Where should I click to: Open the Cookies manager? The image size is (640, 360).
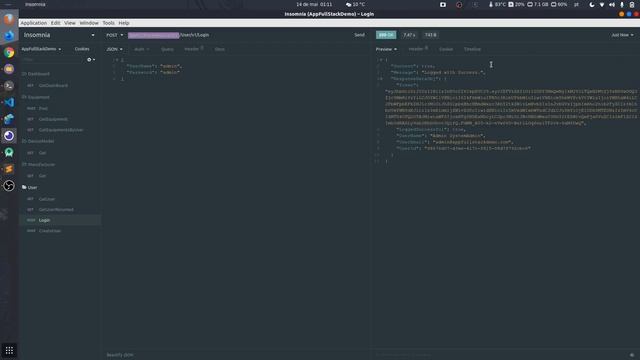[x=82, y=49]
